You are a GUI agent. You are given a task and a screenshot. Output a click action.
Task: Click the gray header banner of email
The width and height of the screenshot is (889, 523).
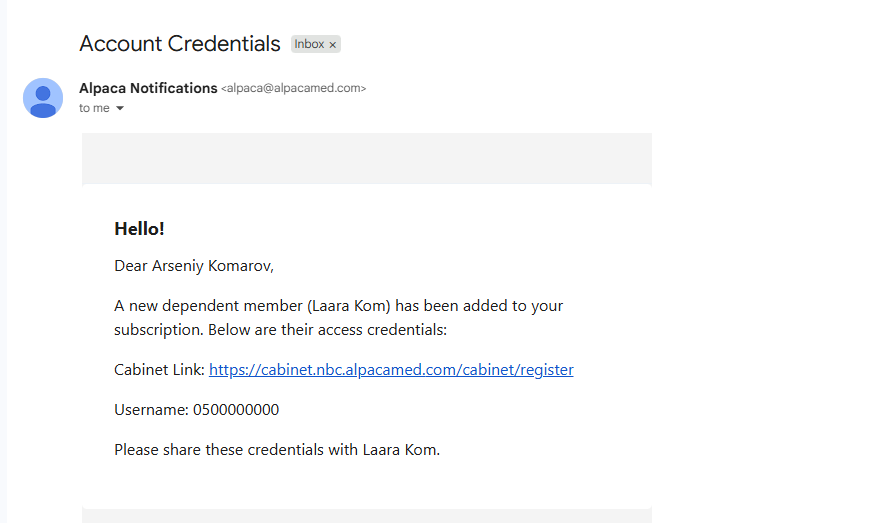point(366,158)
